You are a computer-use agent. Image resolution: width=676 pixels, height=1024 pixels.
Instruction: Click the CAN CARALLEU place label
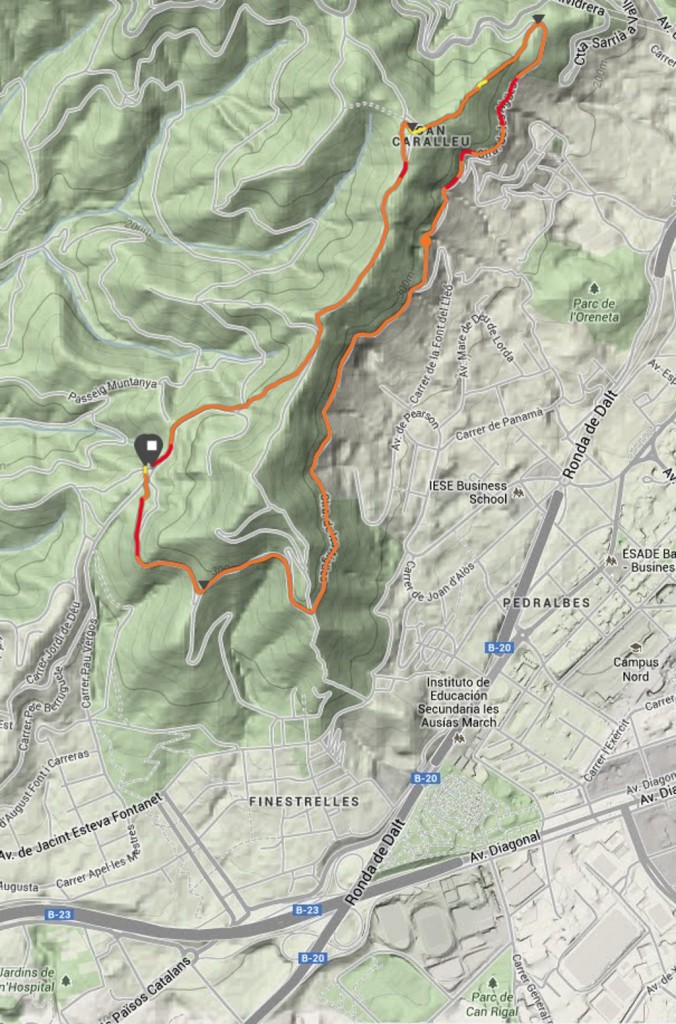(432, 136)
